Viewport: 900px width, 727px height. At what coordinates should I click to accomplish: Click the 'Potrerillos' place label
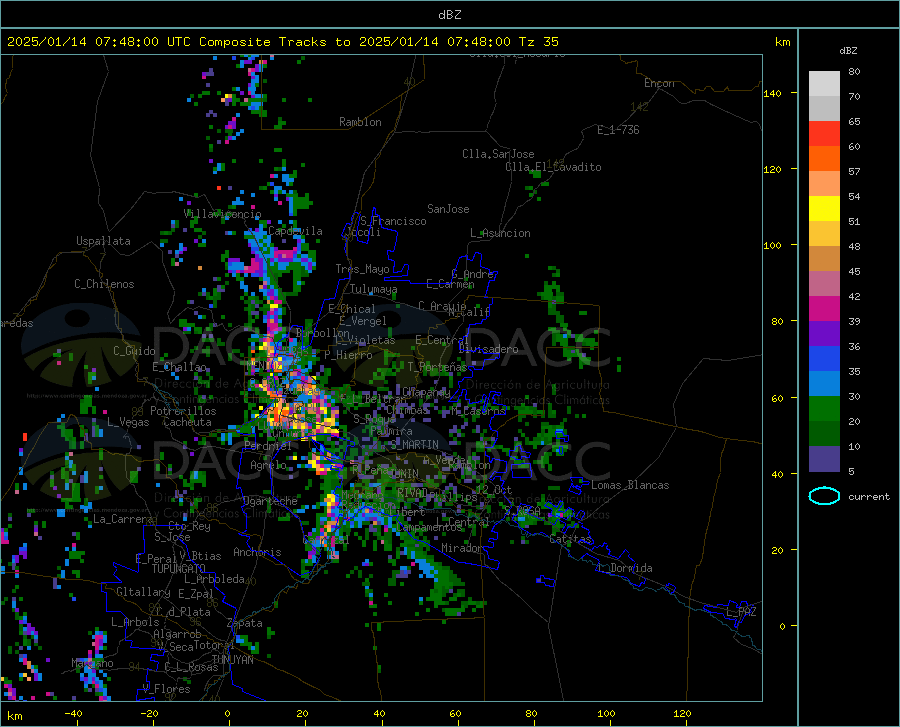pos(183,411)
